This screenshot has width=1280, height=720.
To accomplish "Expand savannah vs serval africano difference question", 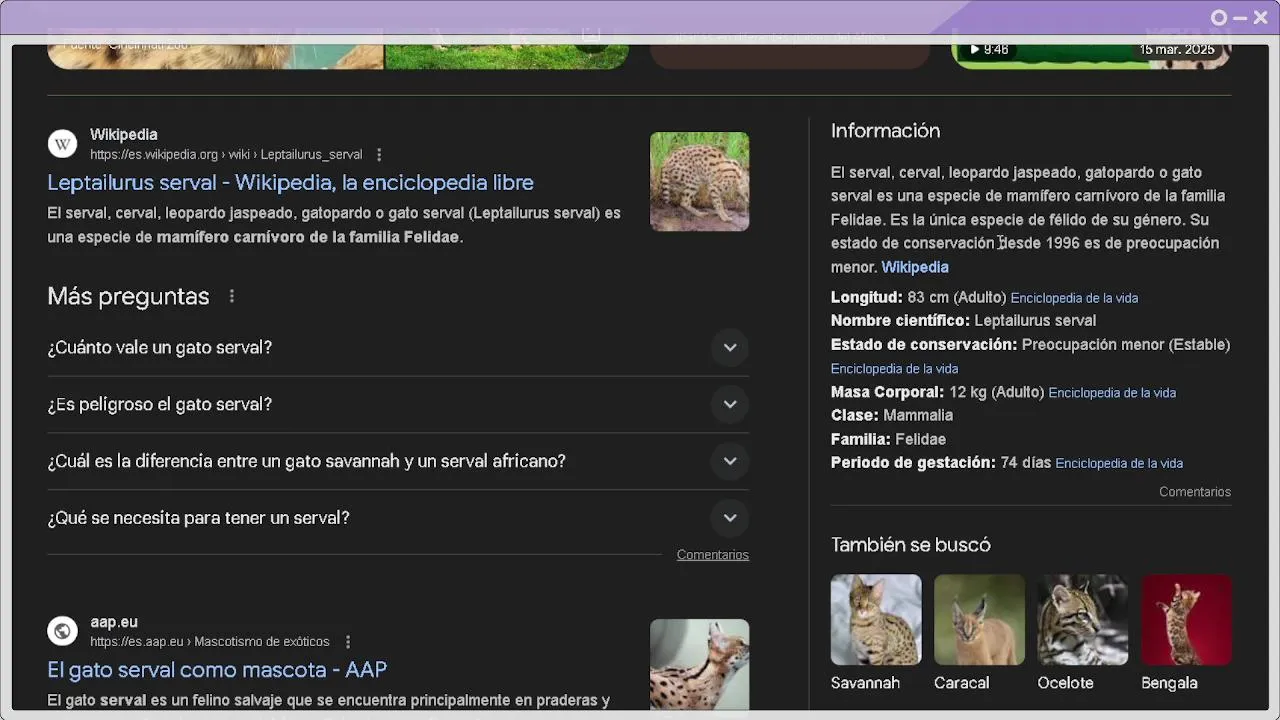I will (x=398, y=461).
